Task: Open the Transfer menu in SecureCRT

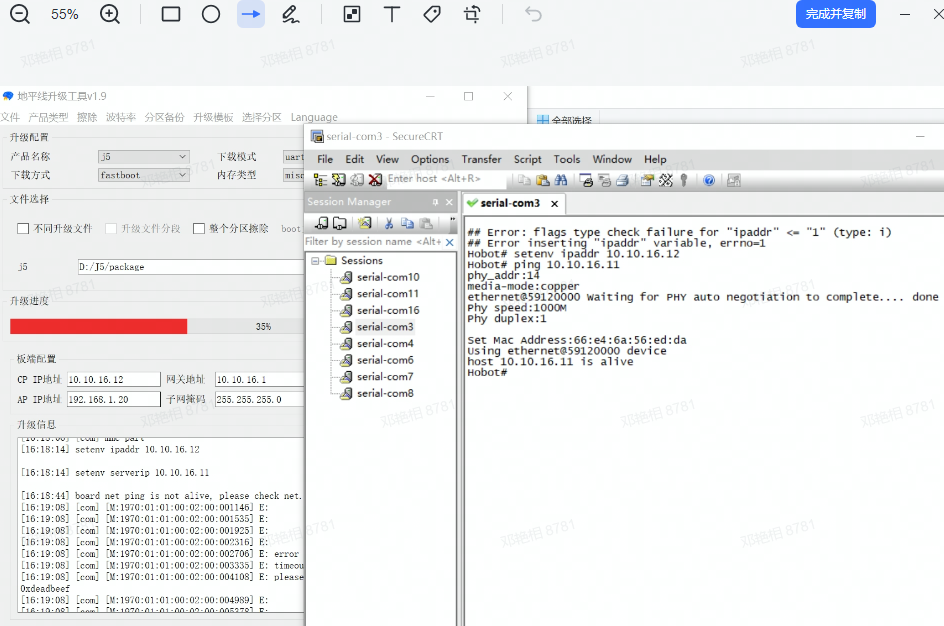Action: pyautogui.click(x=481, y=159)
